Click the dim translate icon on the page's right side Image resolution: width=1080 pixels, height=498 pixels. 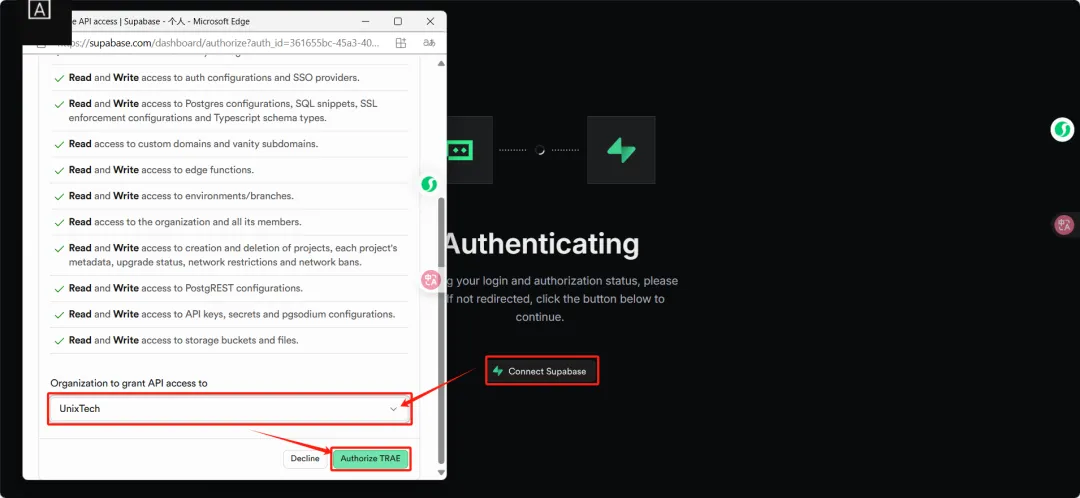coord(1065,225)
